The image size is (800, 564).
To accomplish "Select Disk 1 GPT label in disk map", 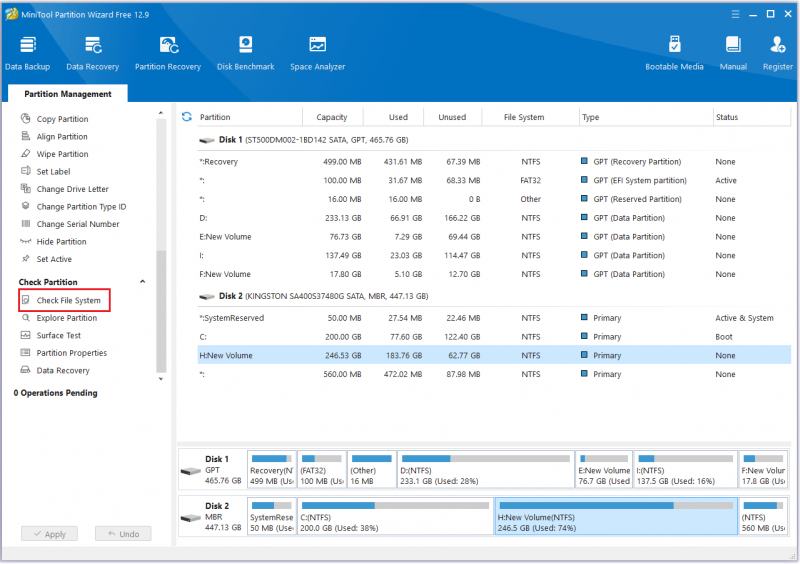I will point(212,469).
